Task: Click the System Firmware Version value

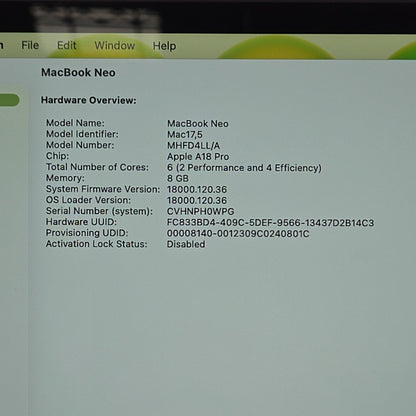Action: point(197,190)
